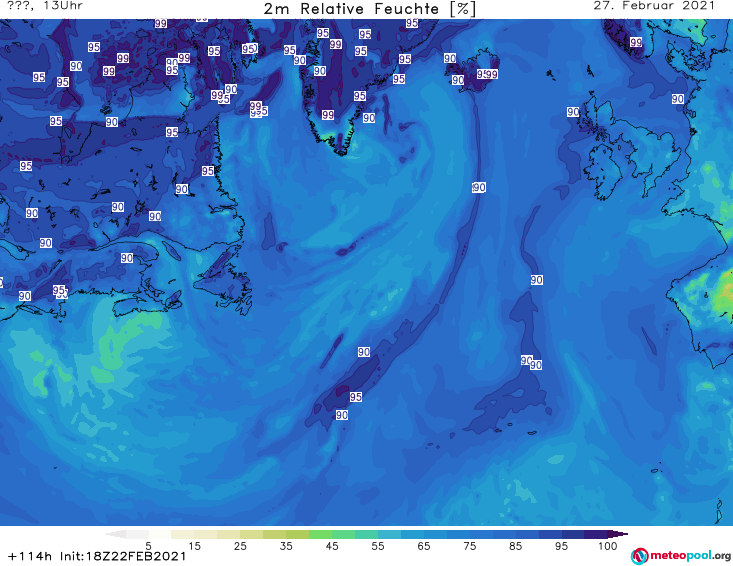Click the legend value "55"
733x566 pixels.
[x=378, y=546]
